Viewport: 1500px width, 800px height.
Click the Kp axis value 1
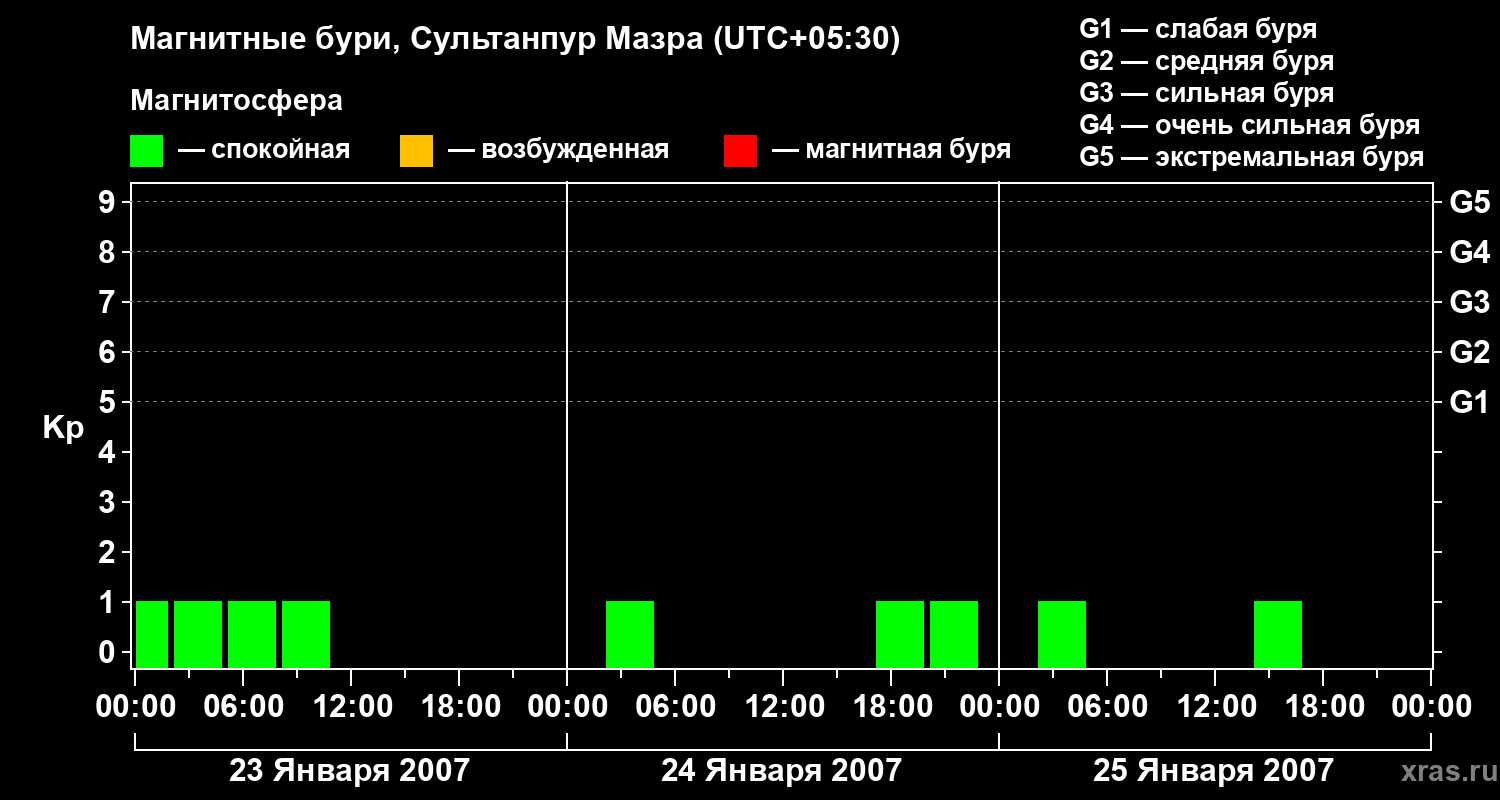(x=109, y=602)
